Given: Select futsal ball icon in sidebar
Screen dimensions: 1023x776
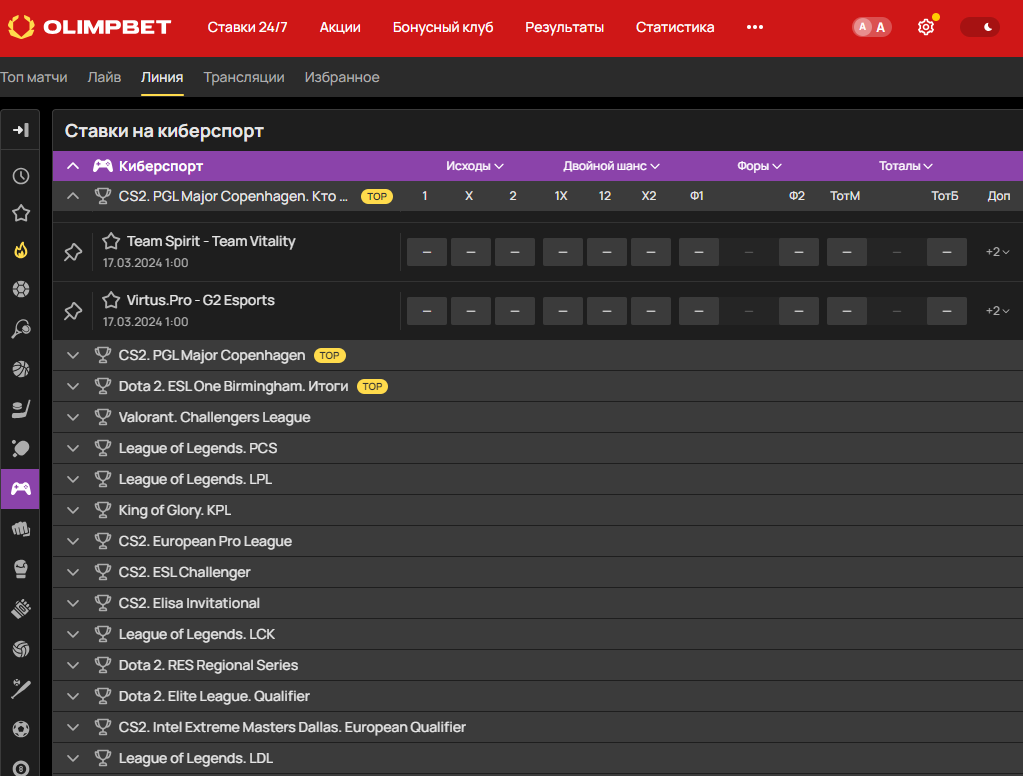Looking at the screenshot, I should point(21,729).
